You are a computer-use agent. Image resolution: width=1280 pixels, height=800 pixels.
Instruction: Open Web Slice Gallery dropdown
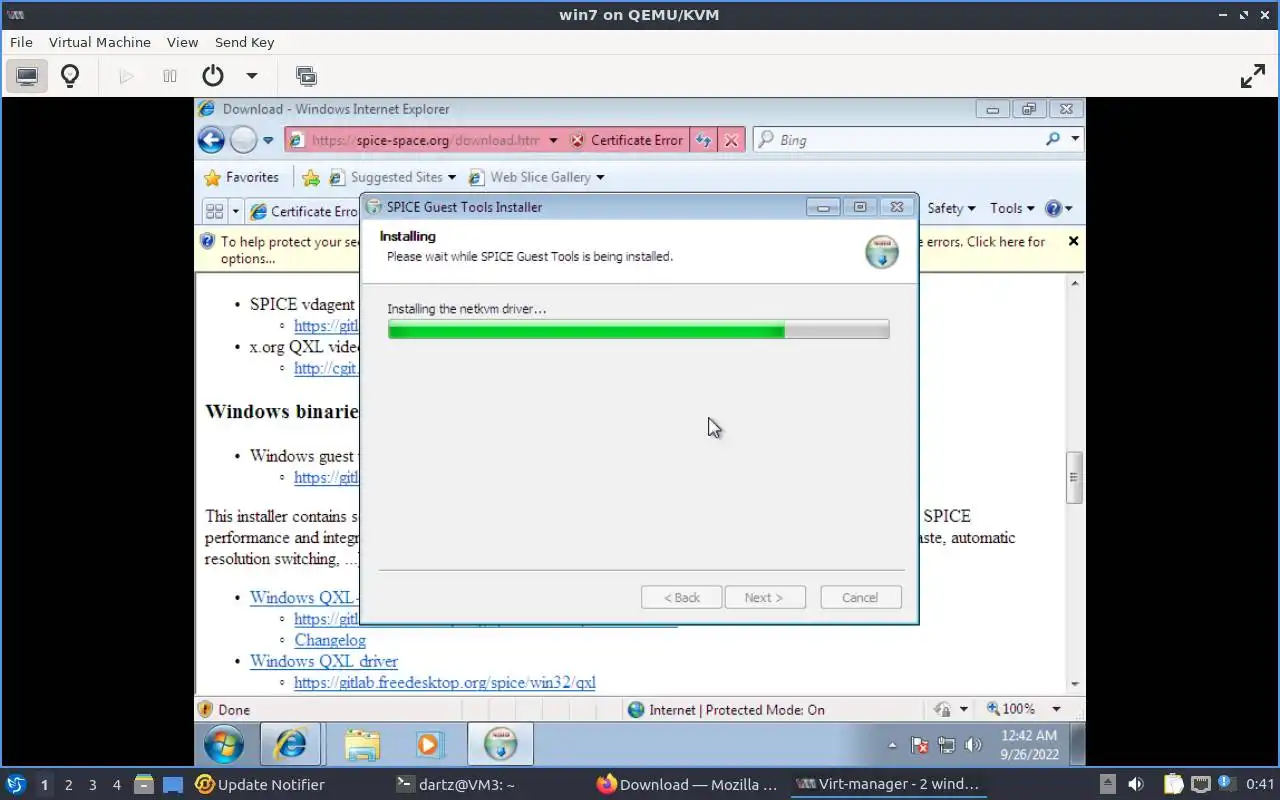click(x=536, y=177)
